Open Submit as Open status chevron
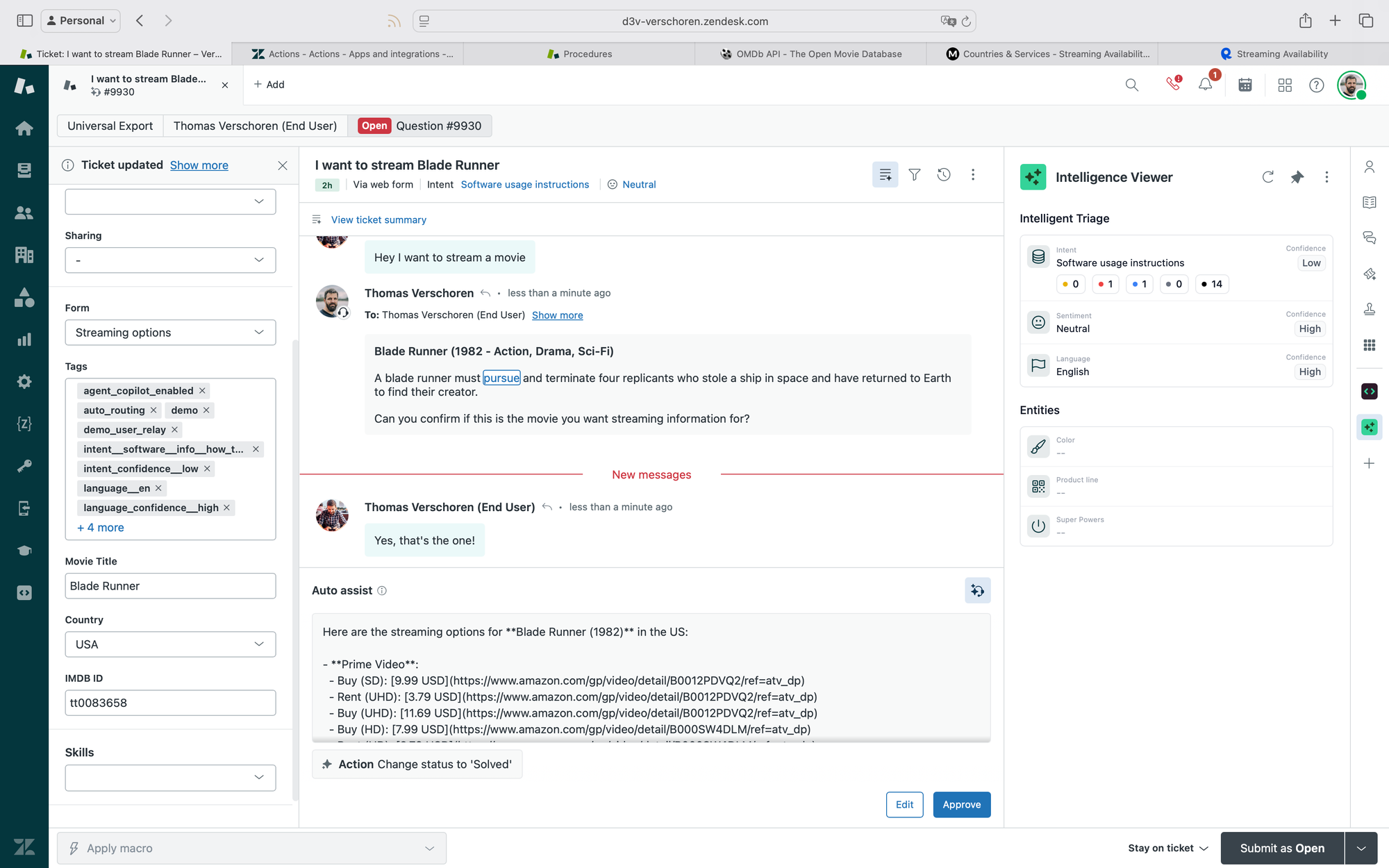Viewport: 1389px width, 868px height. [1361, 848]
